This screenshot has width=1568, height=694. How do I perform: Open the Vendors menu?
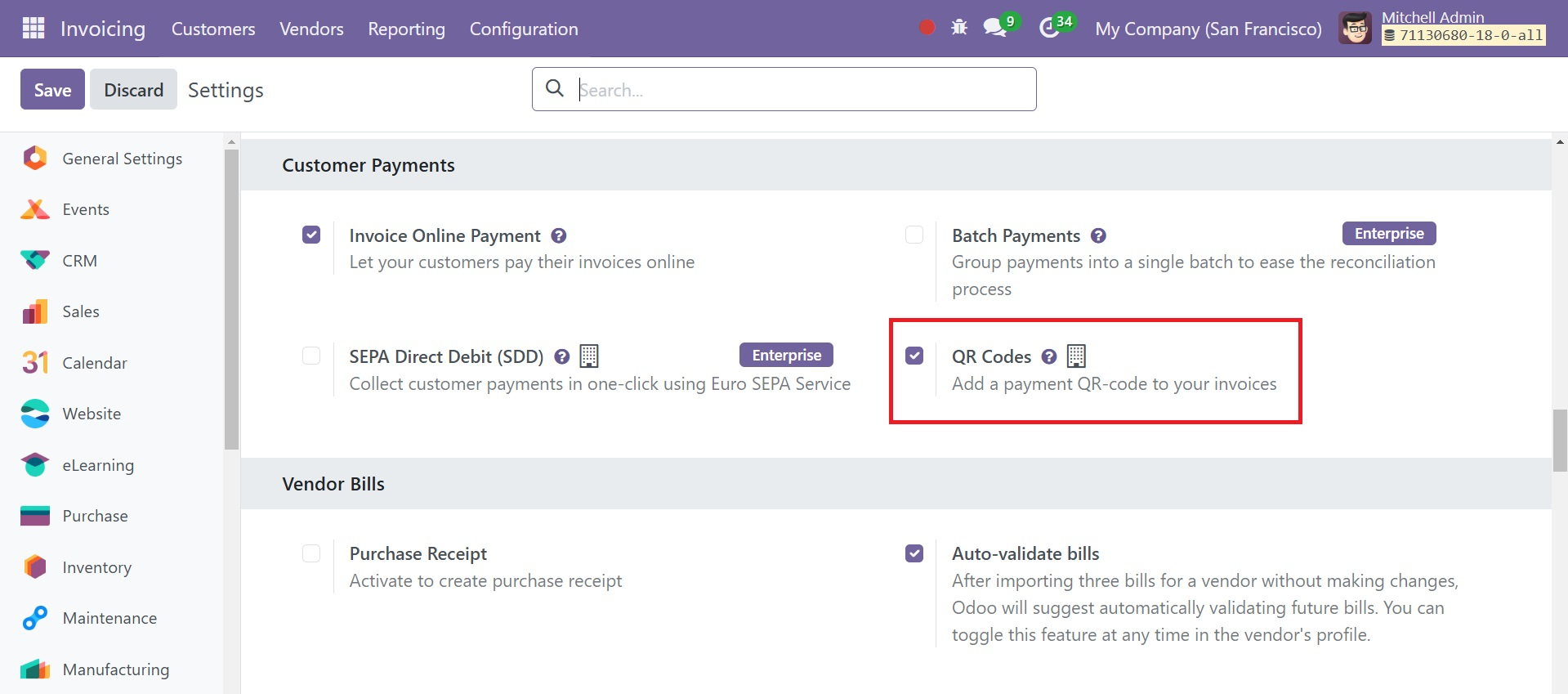[x=311, y=29]
